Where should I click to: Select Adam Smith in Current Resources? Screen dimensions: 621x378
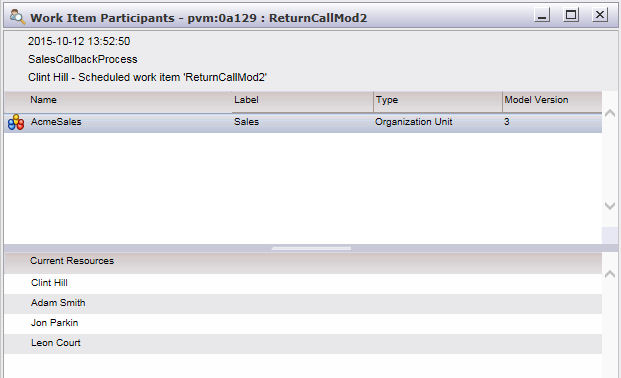click(303, 304)
